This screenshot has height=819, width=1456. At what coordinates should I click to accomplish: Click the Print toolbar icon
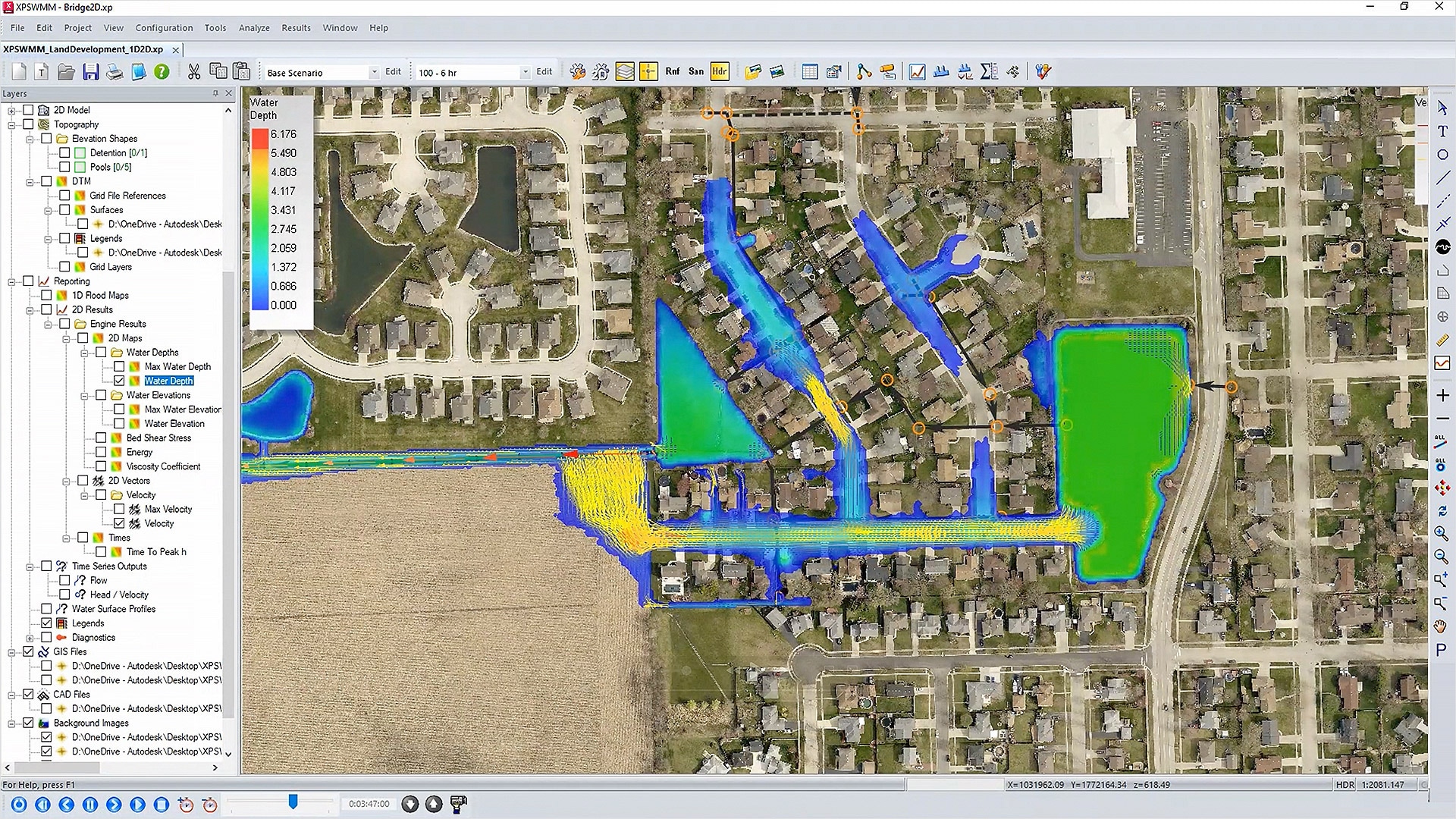(115, 72)
